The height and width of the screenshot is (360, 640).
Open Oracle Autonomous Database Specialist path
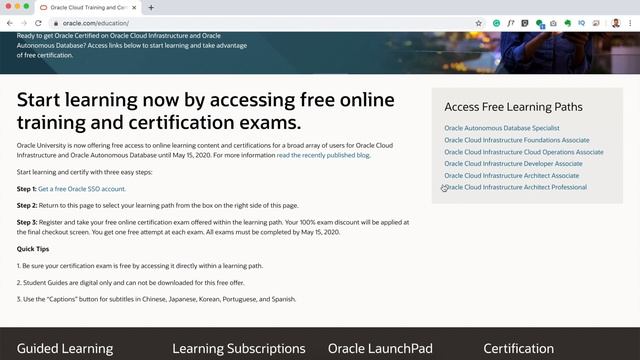502,128
